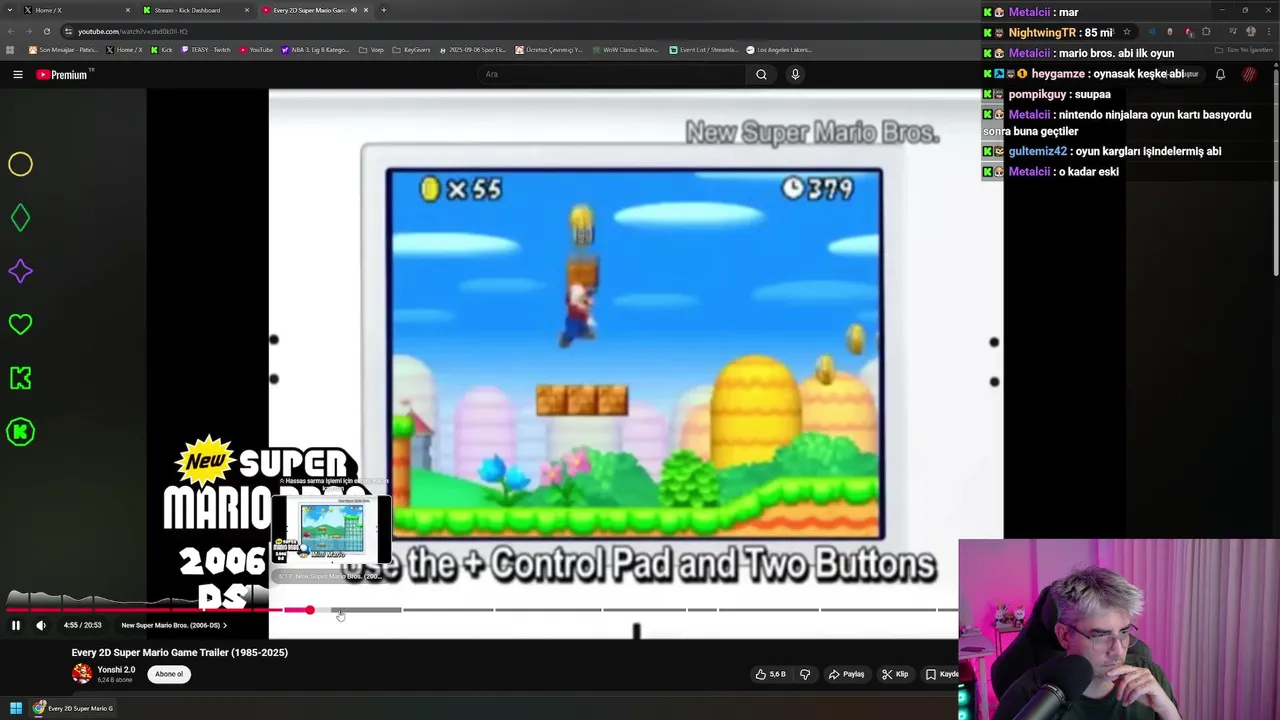This screenshot has height=720, width=1280.
Task: Open Yonshi 2.0 channel name link
Action: click(116, 670)
